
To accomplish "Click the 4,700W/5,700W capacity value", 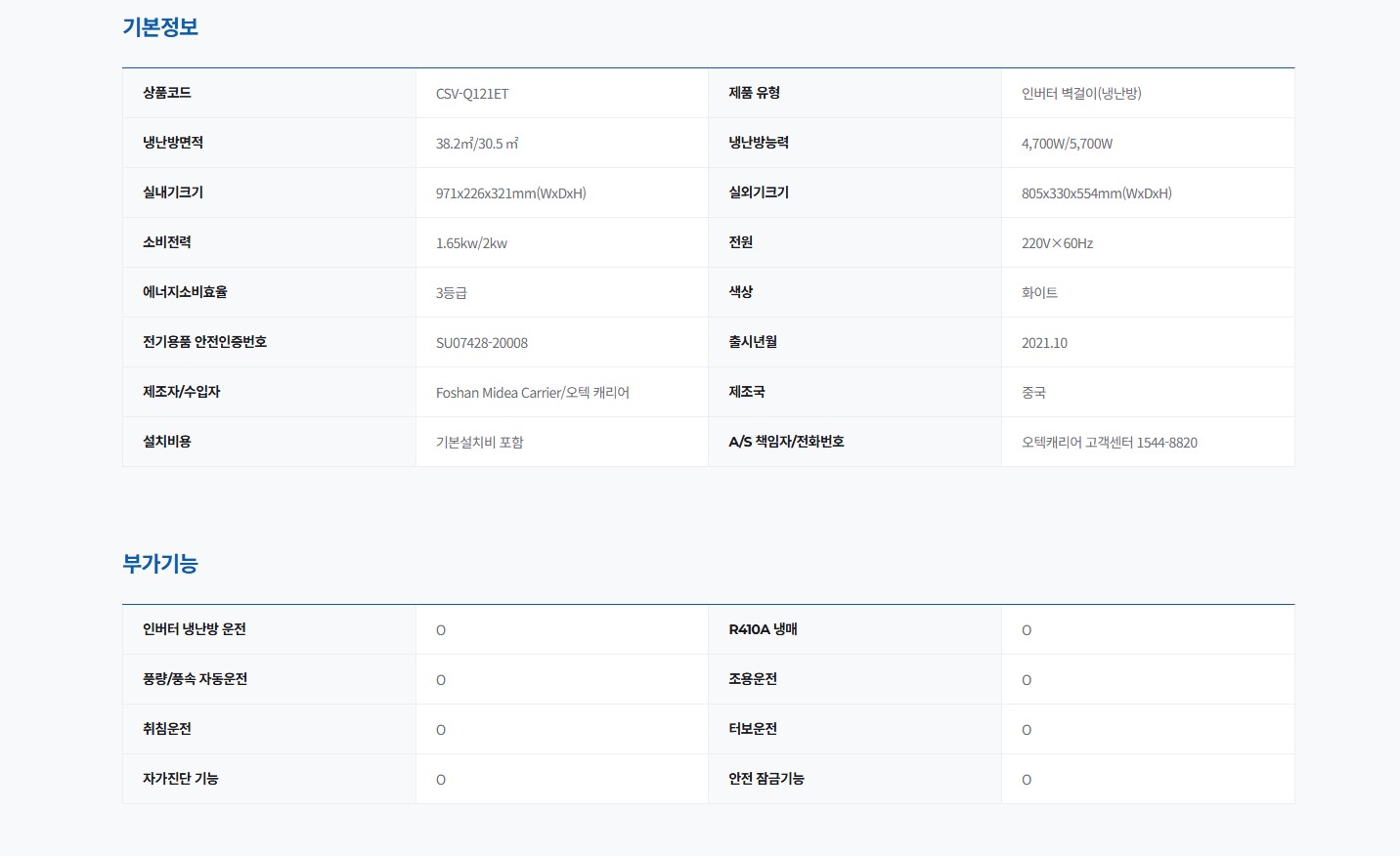I will (x=1067, y=144).
